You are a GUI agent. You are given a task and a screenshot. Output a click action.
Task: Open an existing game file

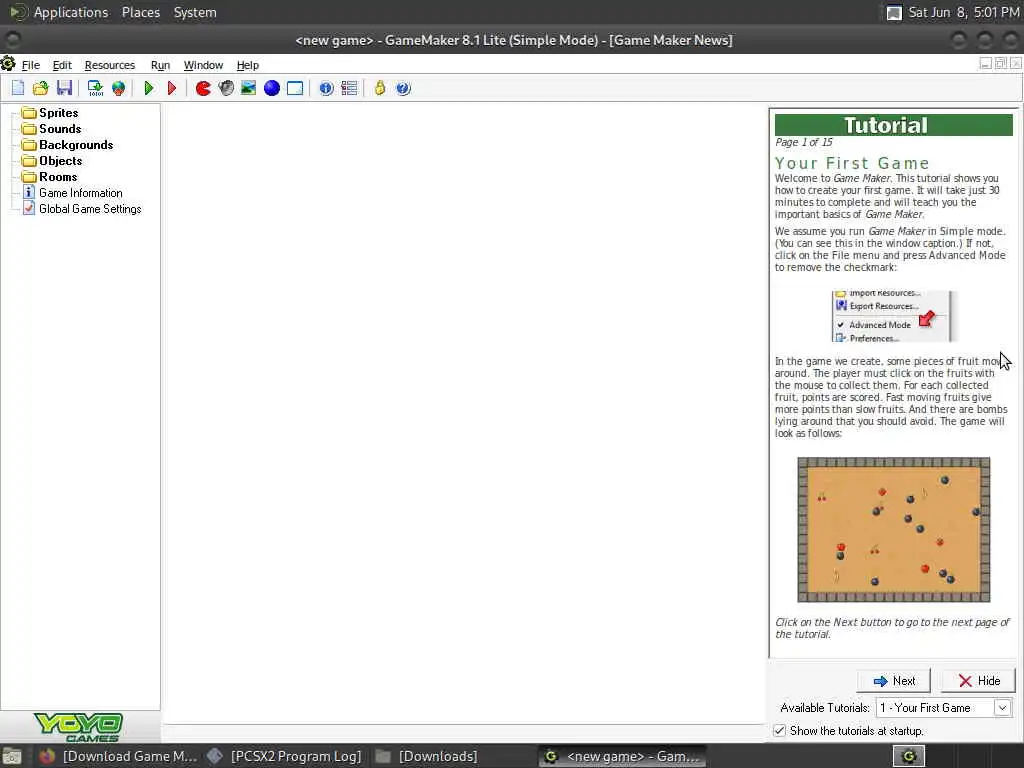click(x=40, y=88)
